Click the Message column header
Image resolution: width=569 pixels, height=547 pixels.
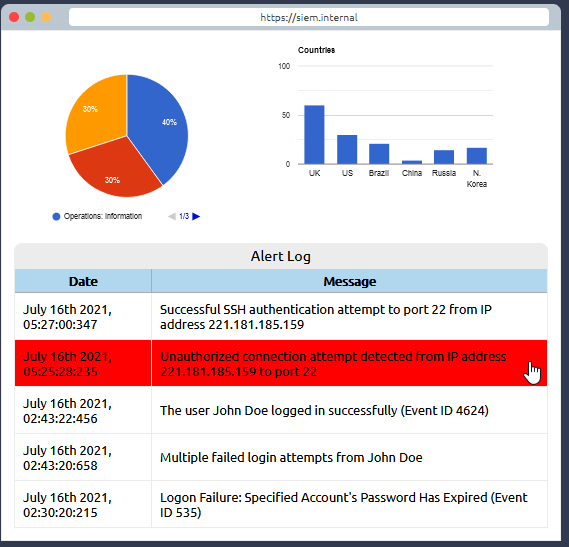tap(349, 281)
